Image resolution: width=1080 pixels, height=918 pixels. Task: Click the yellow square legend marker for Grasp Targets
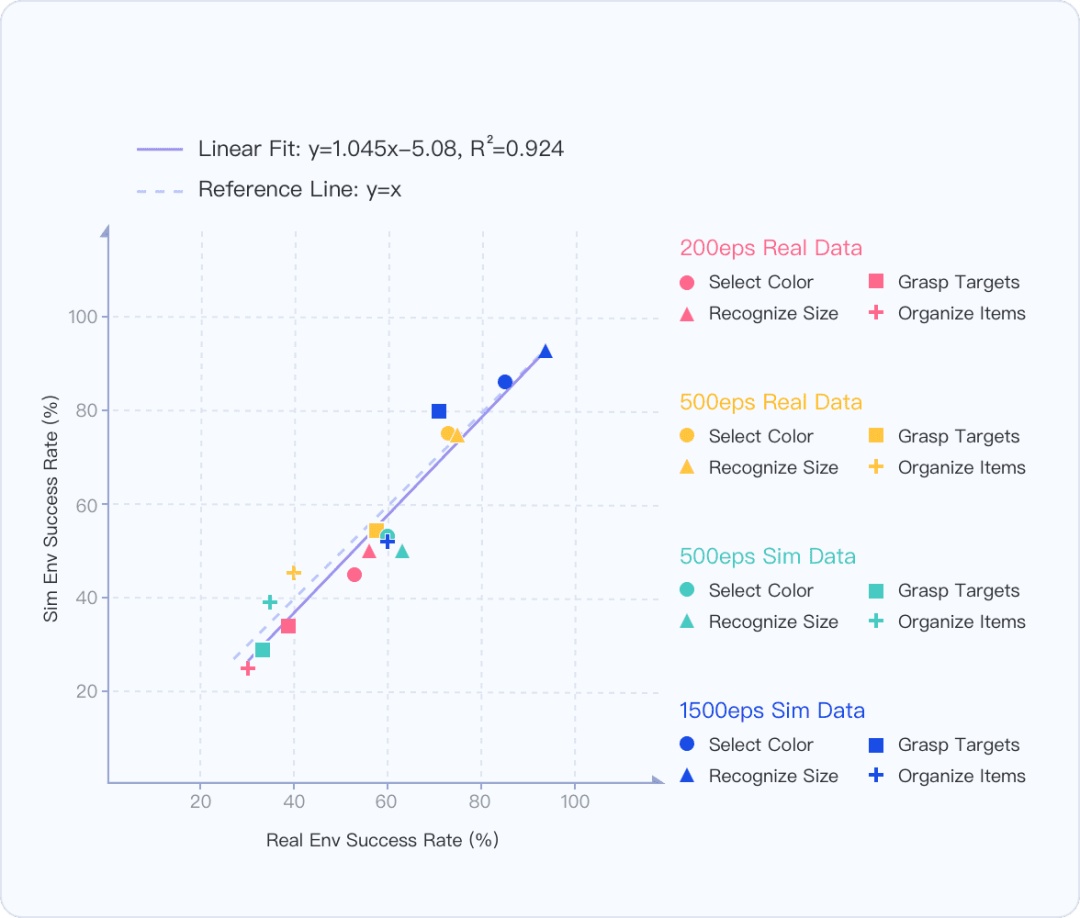coord(876,436)
